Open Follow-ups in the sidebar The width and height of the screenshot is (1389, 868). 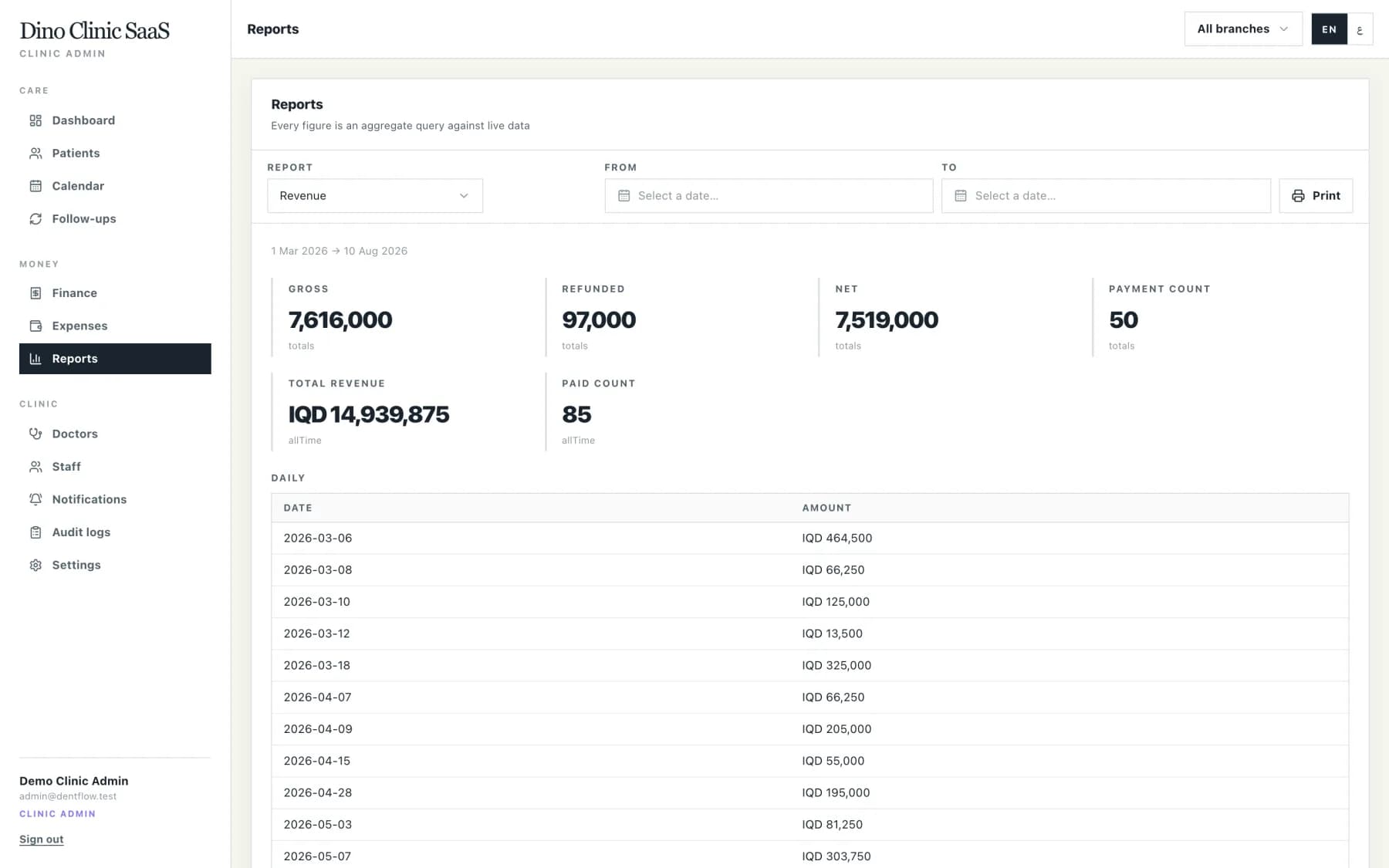[x=115, y=219]
